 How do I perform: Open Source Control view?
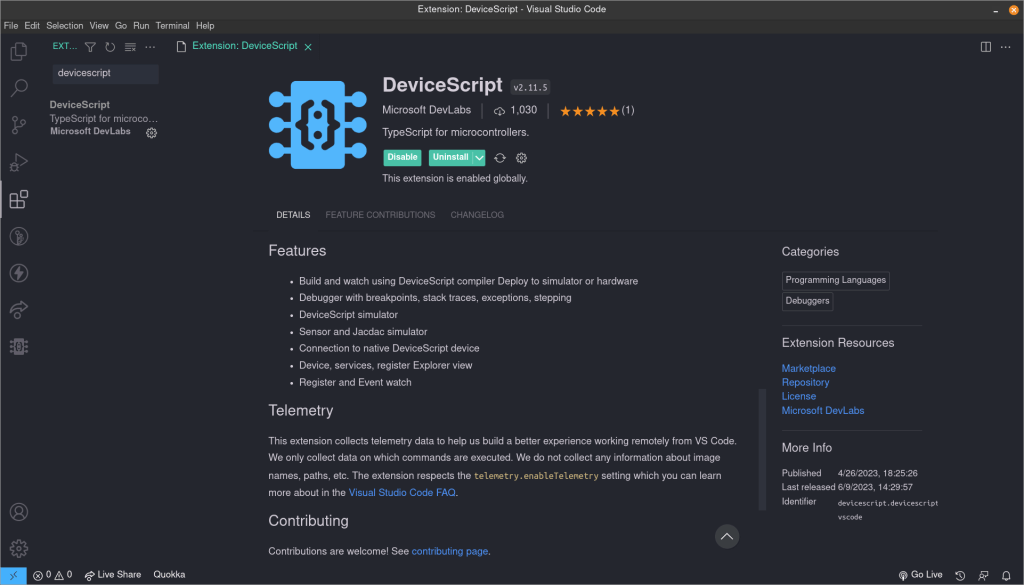tap(19, 125)
